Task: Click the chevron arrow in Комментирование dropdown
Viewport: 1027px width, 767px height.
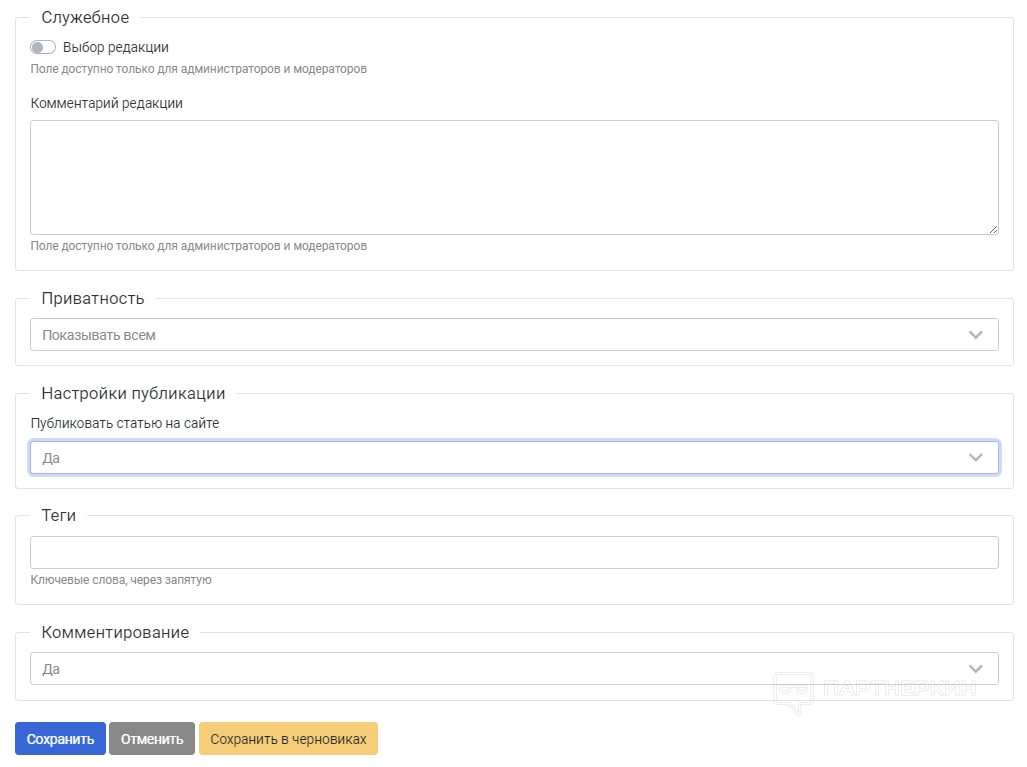Action: coord(976,669)
